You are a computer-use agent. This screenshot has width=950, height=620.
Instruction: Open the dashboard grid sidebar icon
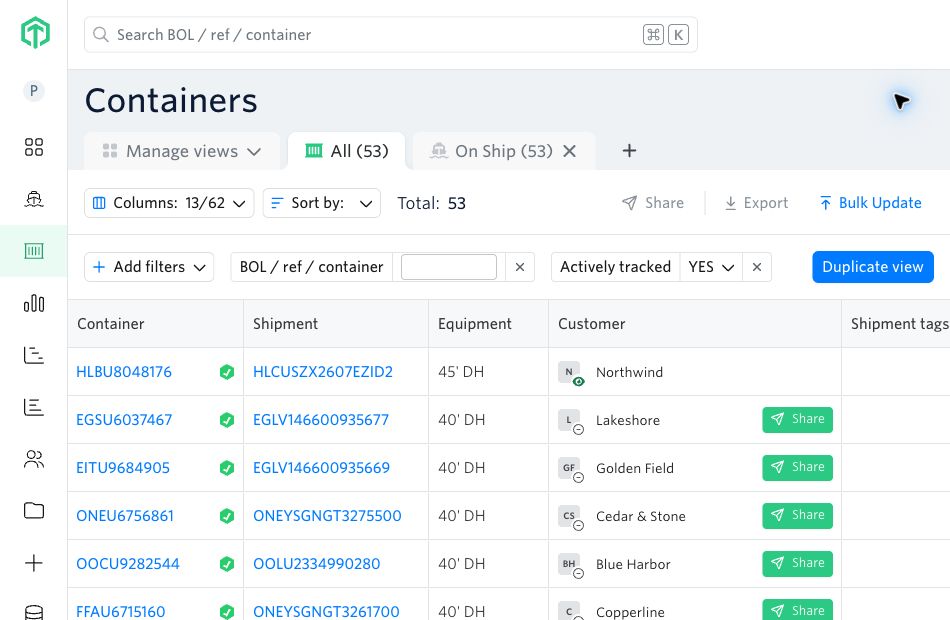(34, 147)
